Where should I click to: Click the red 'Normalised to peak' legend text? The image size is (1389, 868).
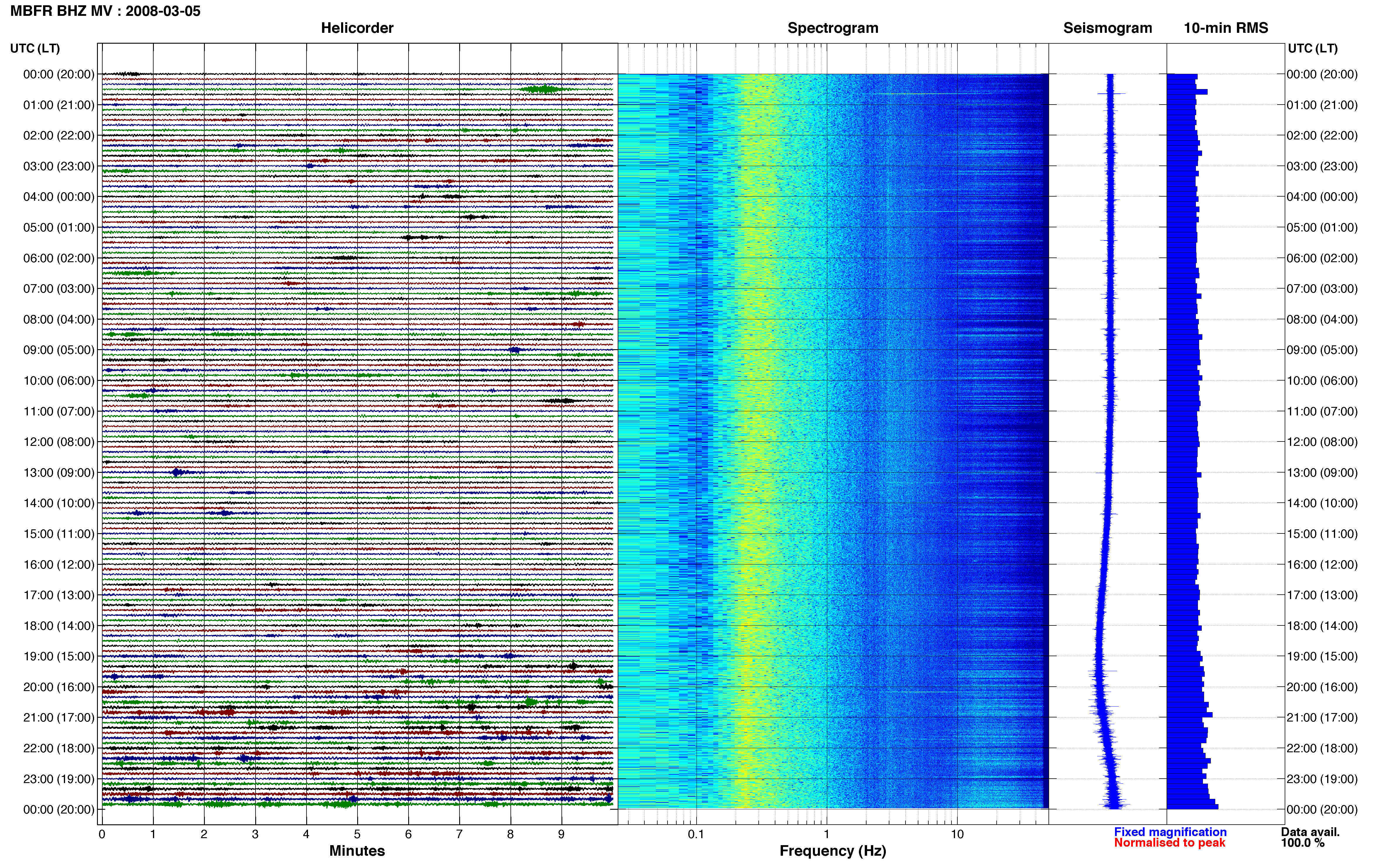click(1170, 843)
